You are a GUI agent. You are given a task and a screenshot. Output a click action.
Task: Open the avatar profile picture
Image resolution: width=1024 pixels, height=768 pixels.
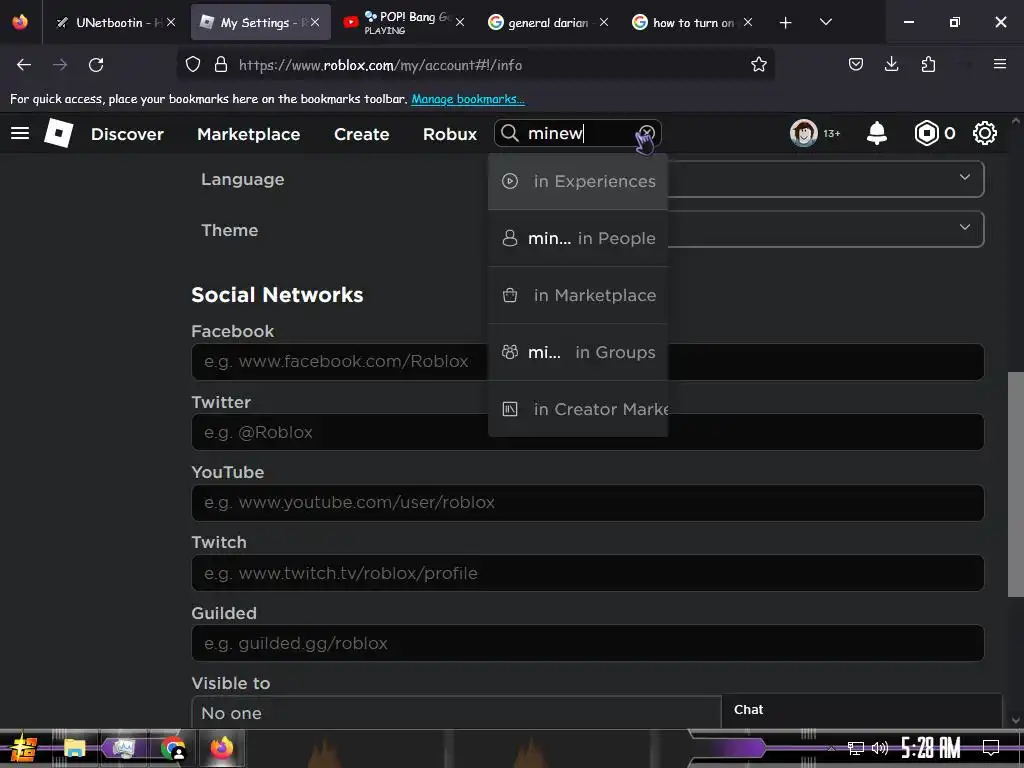coord(803,133)
